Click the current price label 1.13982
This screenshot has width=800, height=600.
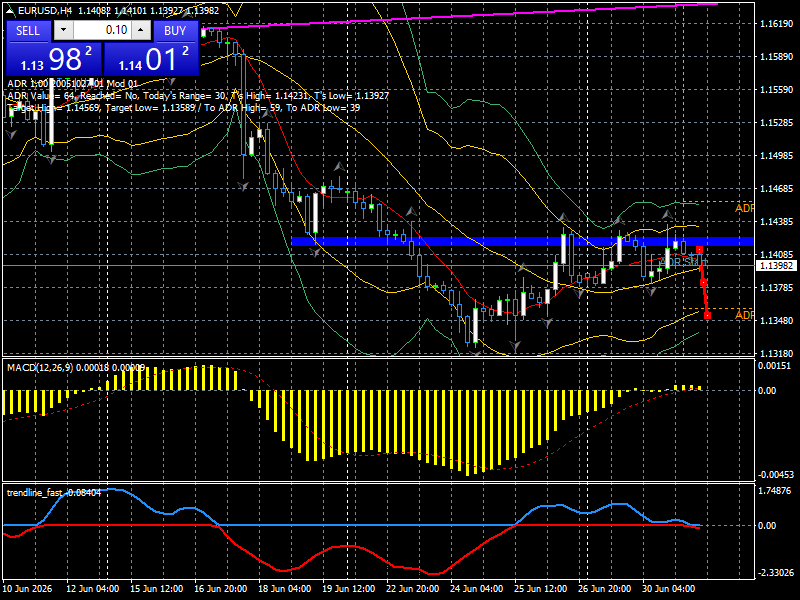point(776,266)
